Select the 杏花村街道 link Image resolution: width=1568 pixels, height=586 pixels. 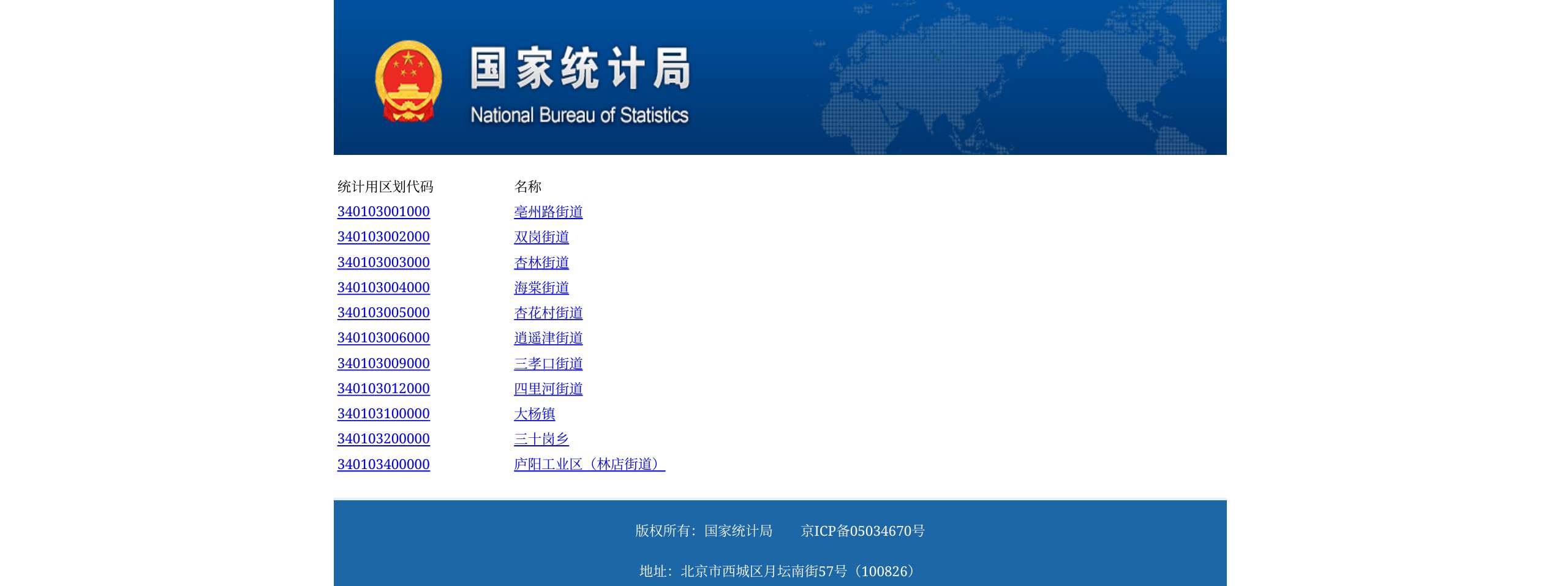(548, 313)
